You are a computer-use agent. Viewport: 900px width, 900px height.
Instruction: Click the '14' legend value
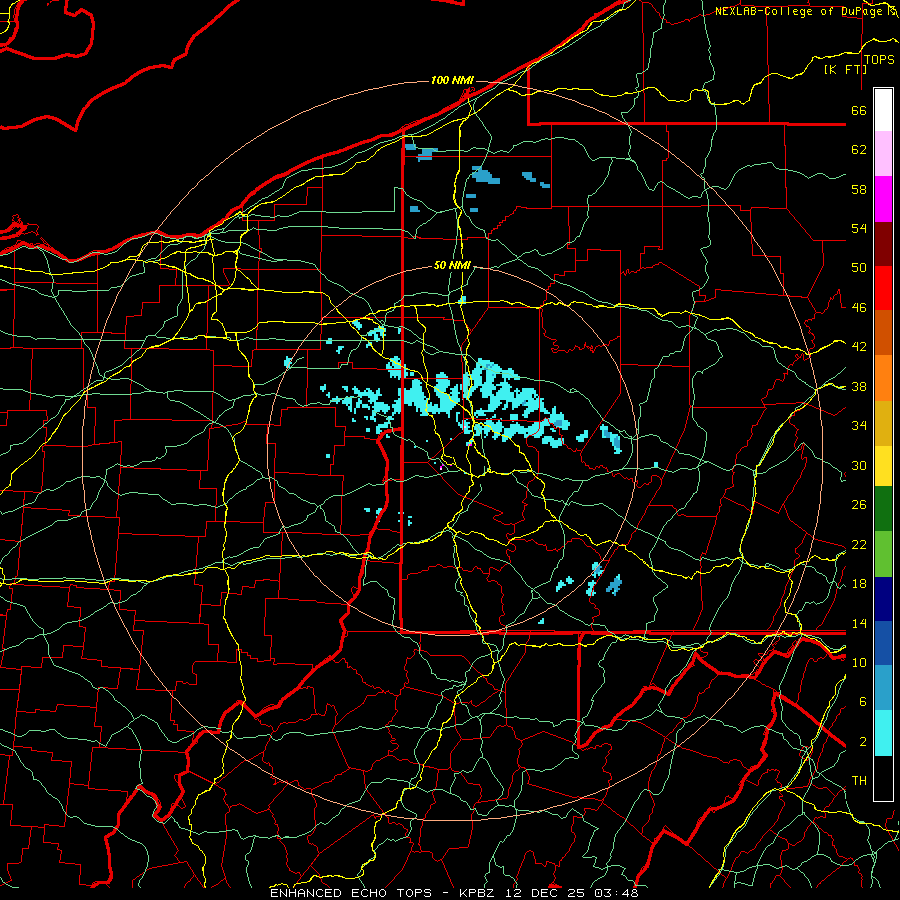pyautogui.click(x=859, y=623)
